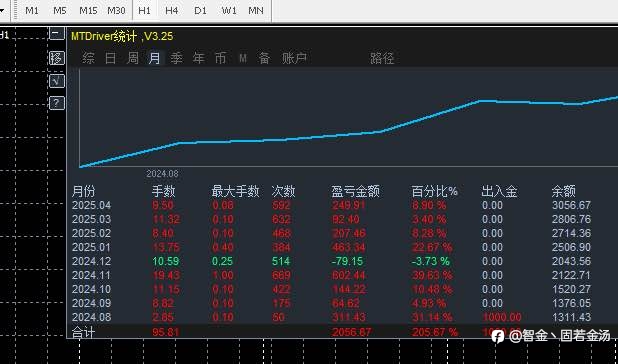
Task: Choose the H1 timeframe
Action: tap(145, 11)
